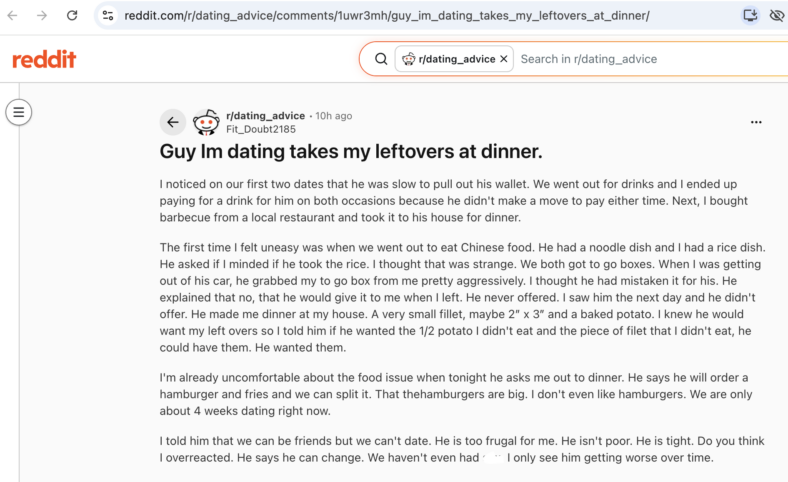This screenshot has width=788, height=482.
Task: Remove the r/dating_advice search filter
Action: [504, 59]
